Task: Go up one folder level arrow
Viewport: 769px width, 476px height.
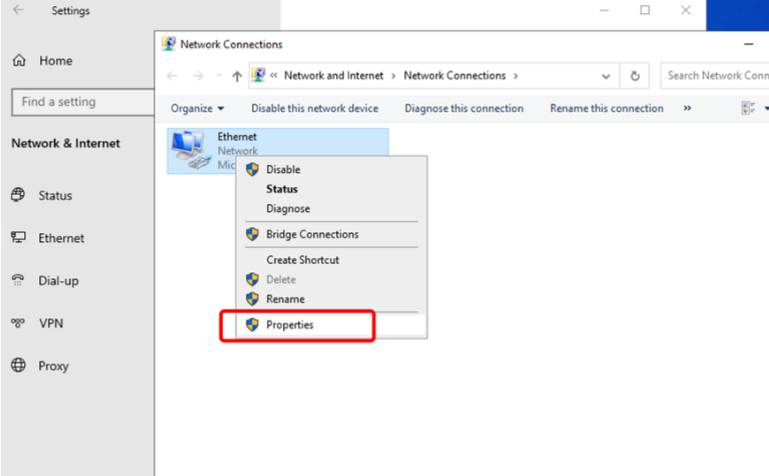Action: [236, 76]
